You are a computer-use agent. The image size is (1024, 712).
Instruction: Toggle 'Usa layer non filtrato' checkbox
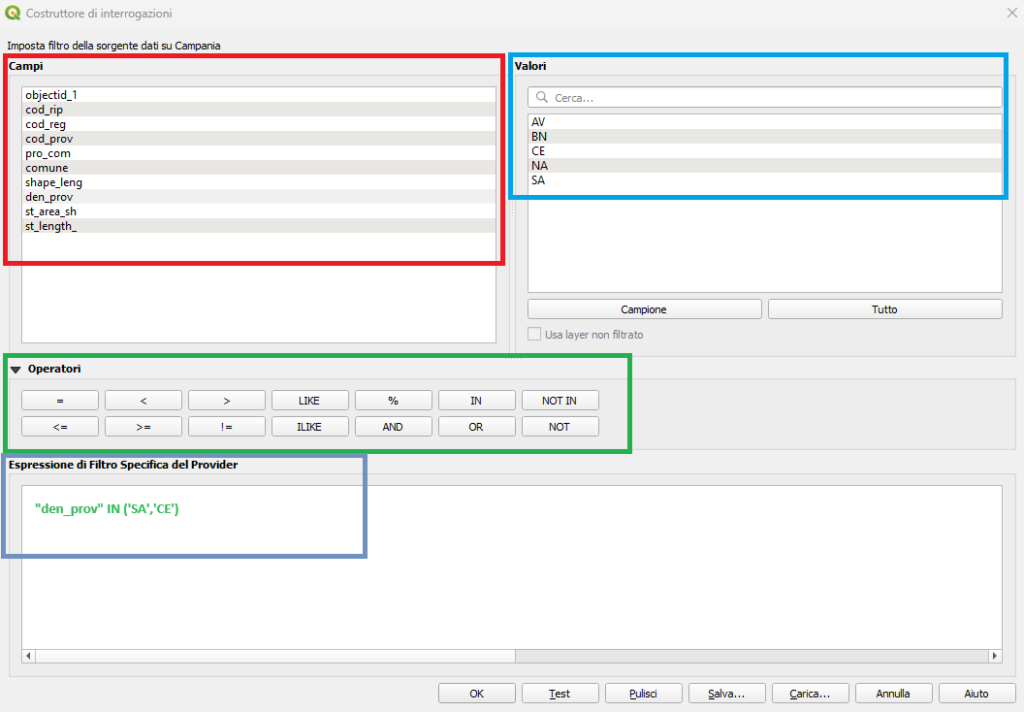[x=534, y=334]
